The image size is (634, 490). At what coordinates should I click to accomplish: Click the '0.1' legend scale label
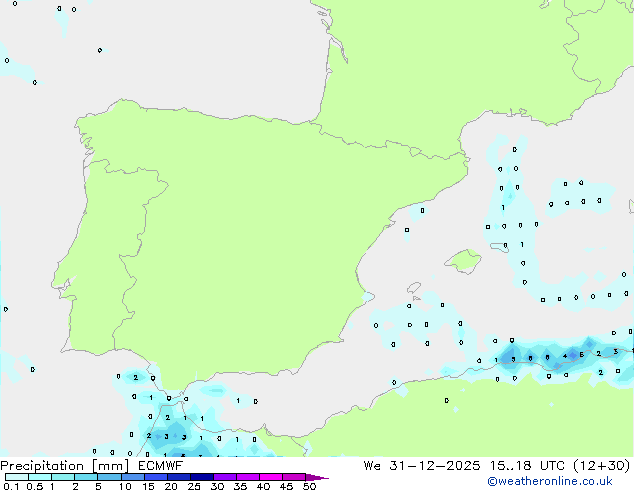point(11,486)
